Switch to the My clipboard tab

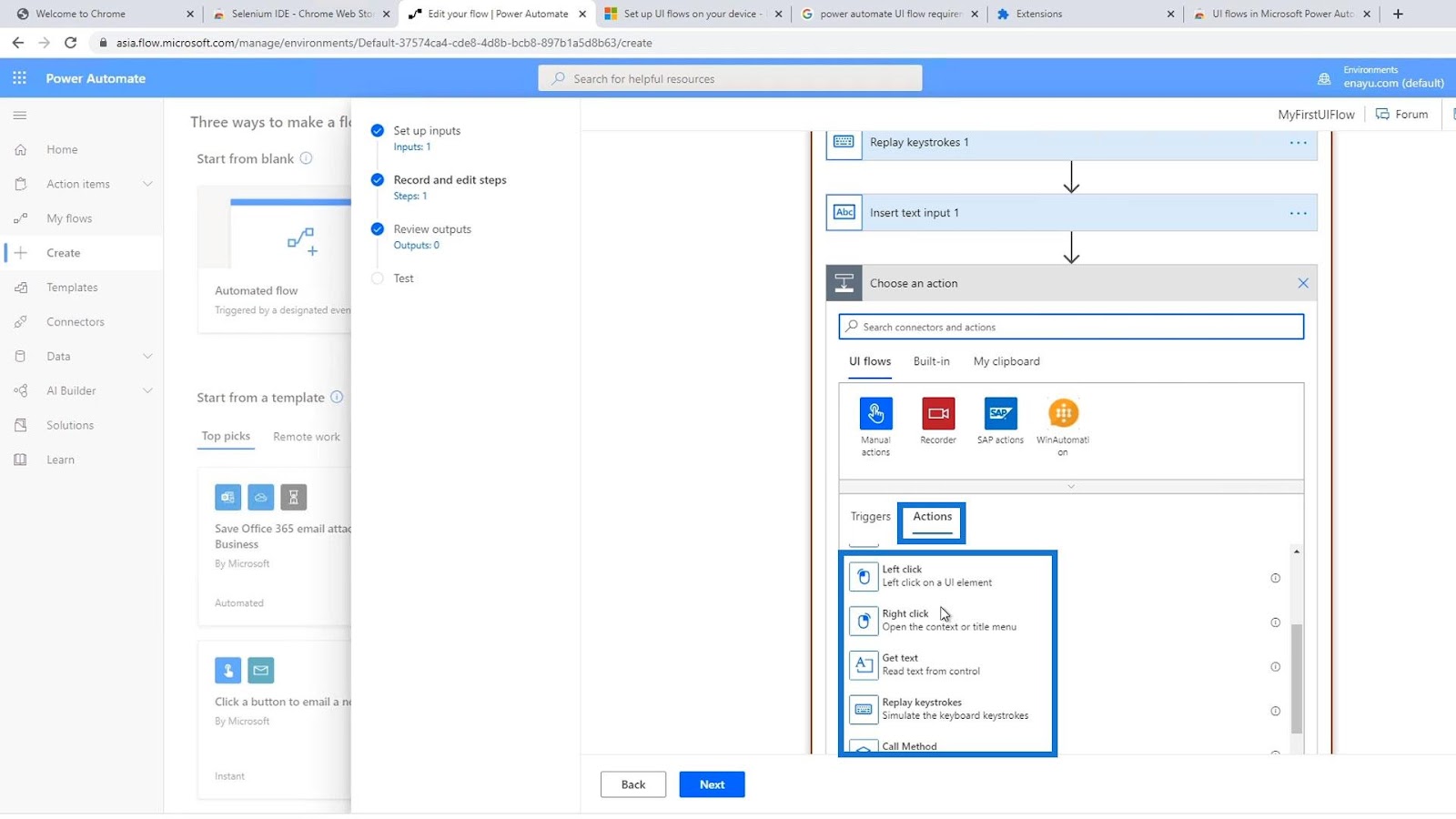[x=1006, y=361]
